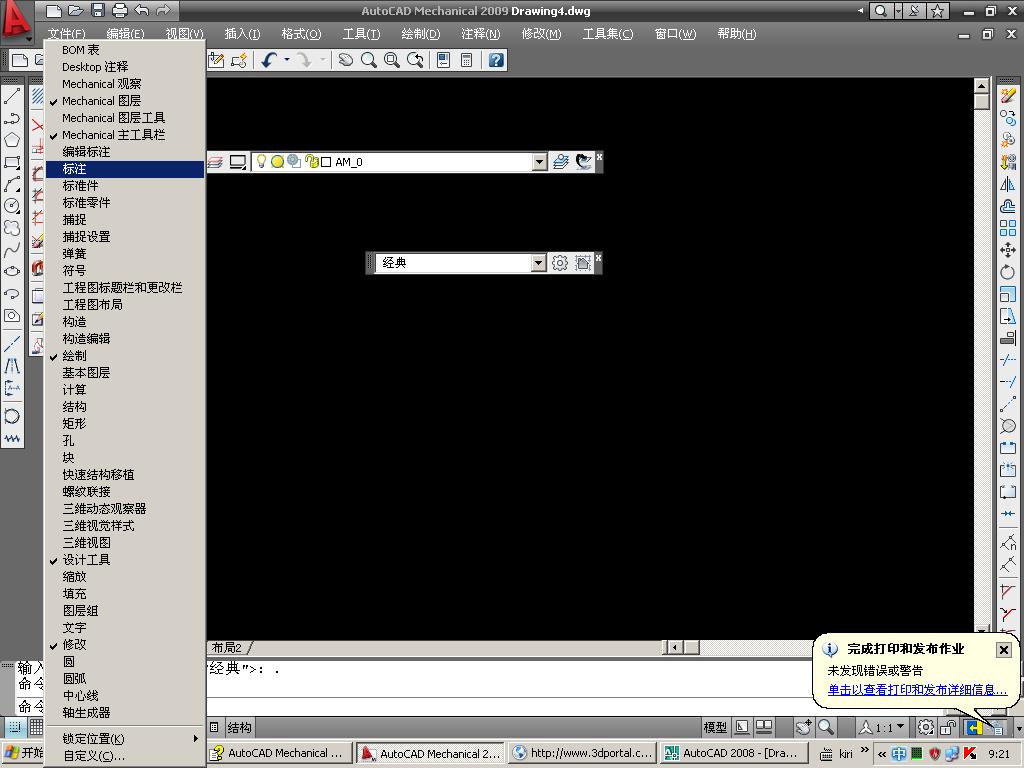Select the Spline tool in left toolbar
The width and height of the screenshot is (1024, 768).
point(12,250)
